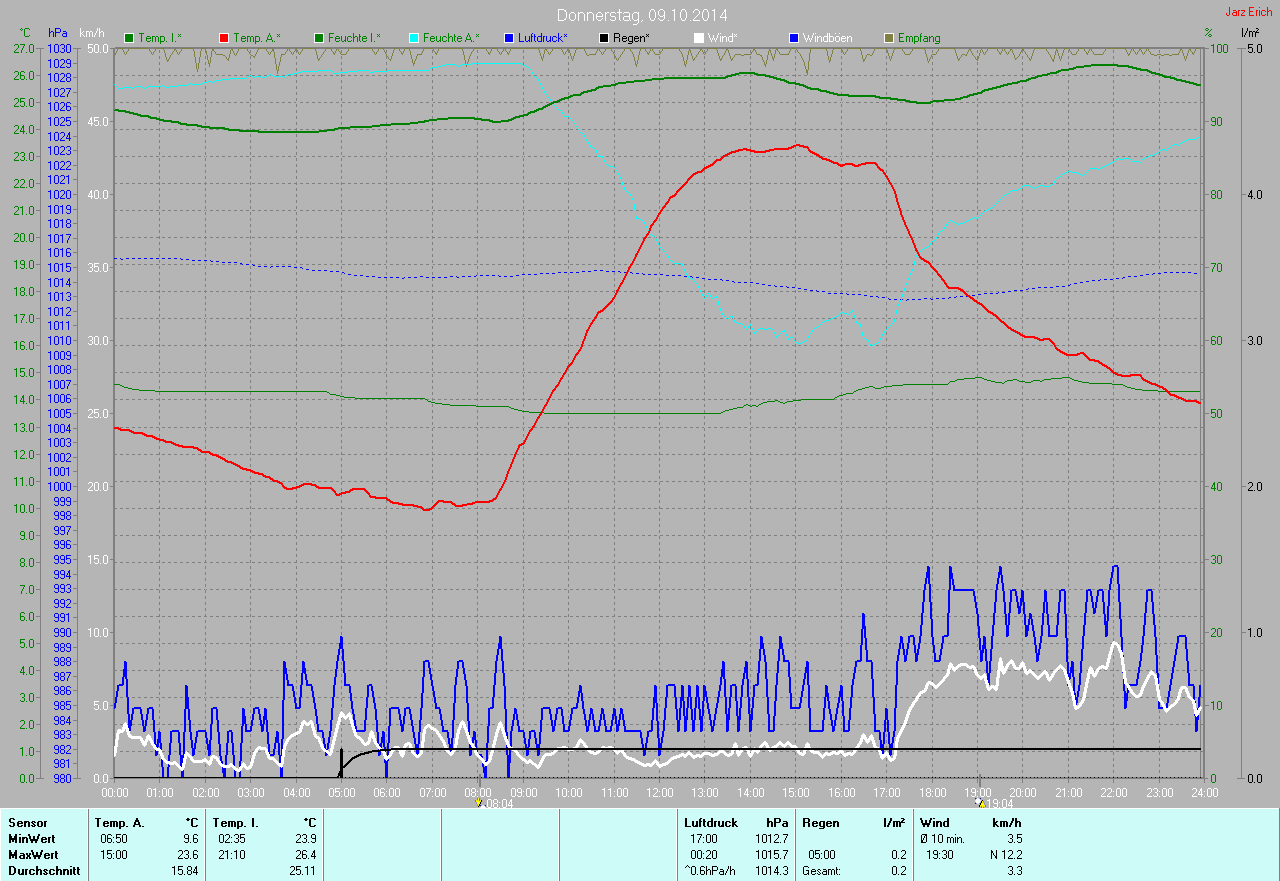Screen dimensions: 1280x881
Task: Click the sunset marker at 19:04
Action: tap(980, 802)
